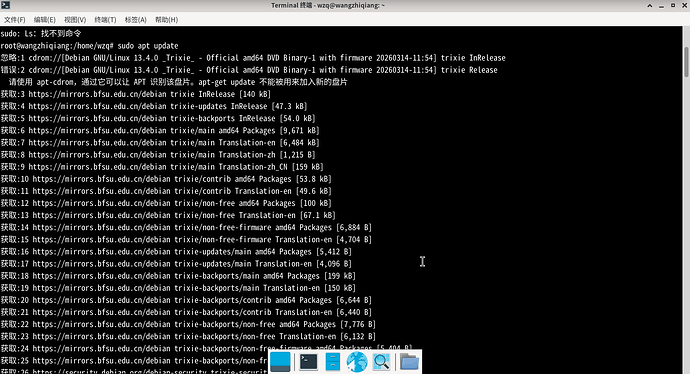The image size is (690, 374).
Task: Open the File Manager cabinet icon in dock
Action: click(x=333, y=362)
